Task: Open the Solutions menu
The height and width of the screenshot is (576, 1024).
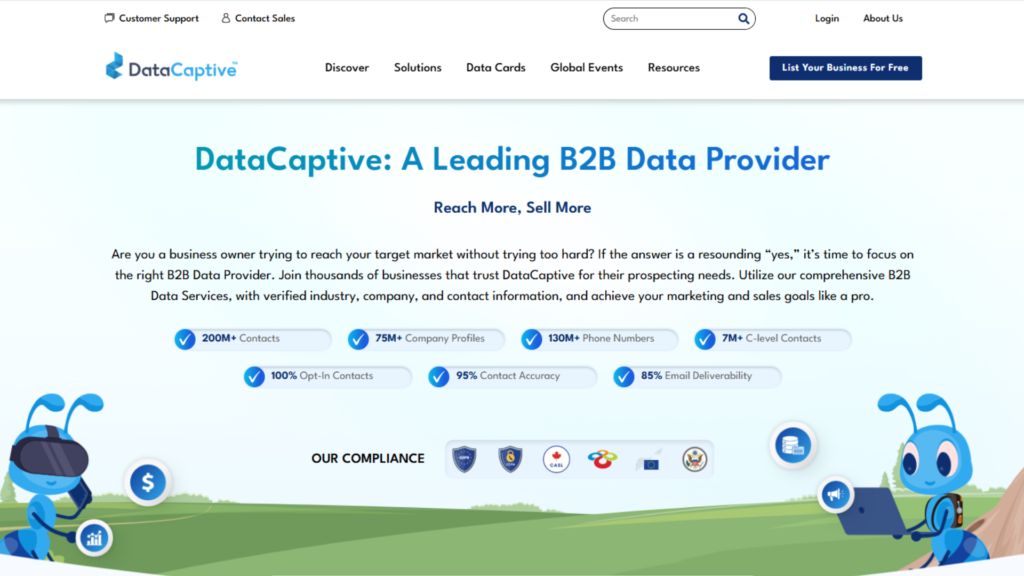Action: point(417,68)
